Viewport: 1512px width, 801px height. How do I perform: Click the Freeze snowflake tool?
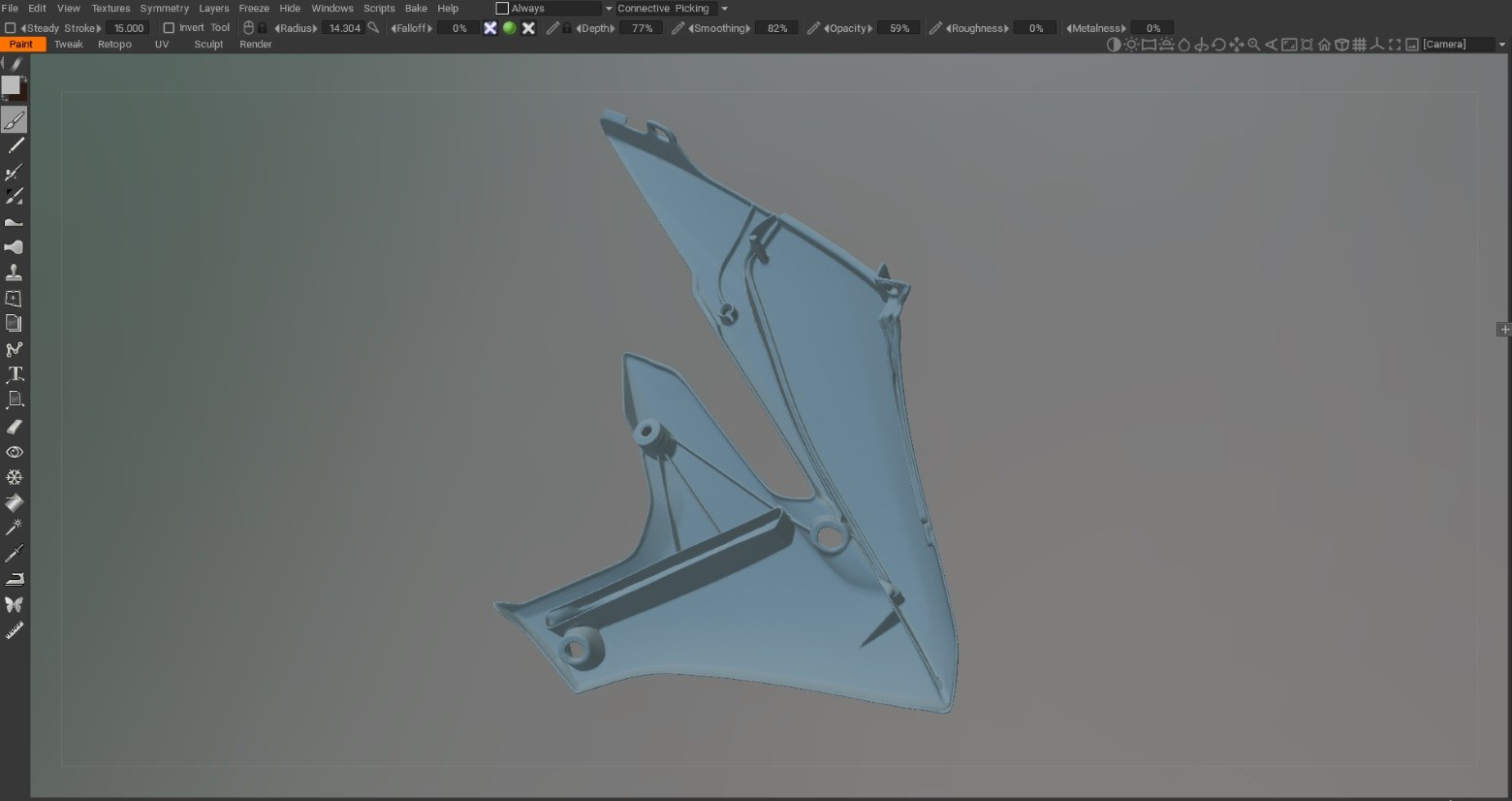tap(15, 477)
